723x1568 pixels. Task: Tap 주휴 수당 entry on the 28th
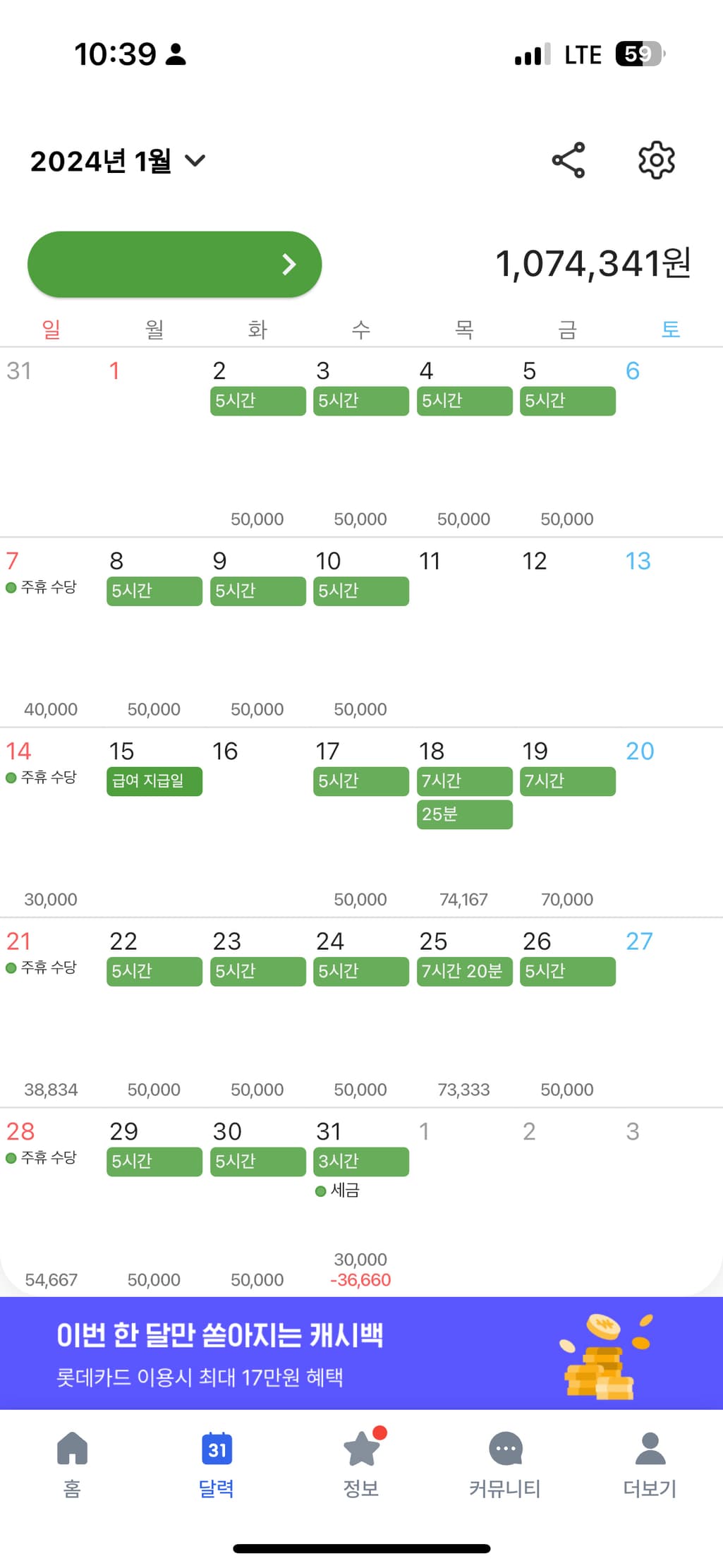click(x=42, y=1158)
